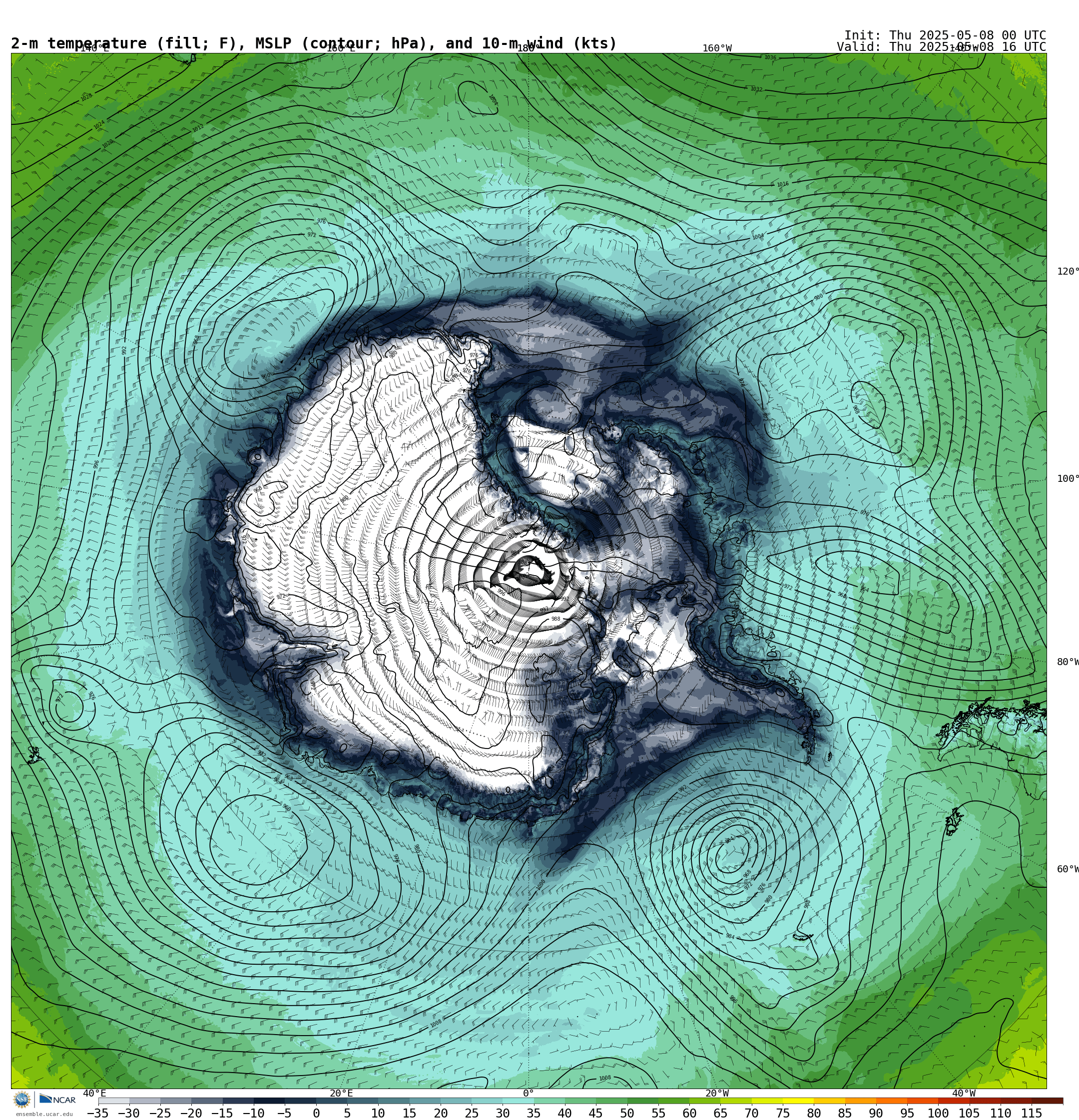This screenshot has width=1079, height=1120.
Task: Click the '1036' isobar label at top right
Action: pyautogui.click(x=770, y=58)
